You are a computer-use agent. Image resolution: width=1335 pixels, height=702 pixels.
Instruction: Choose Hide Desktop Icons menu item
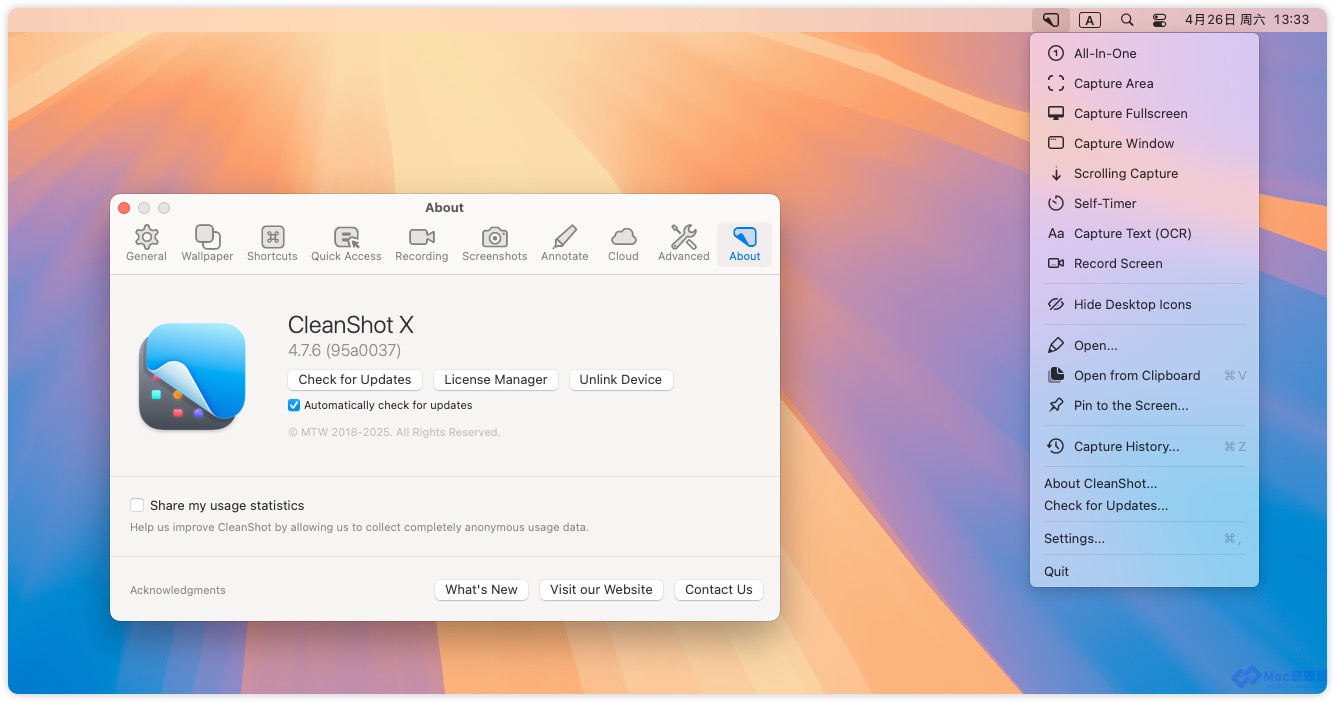1144,305
